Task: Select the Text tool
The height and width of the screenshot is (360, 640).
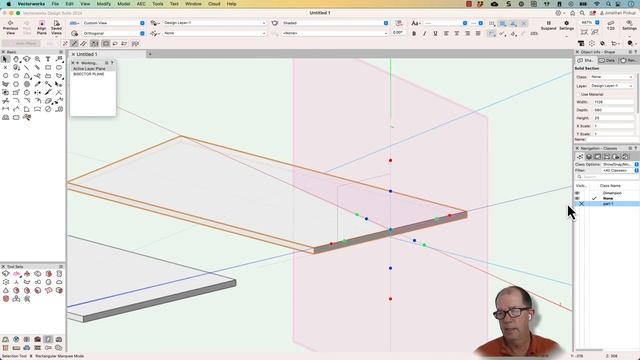Action: pyautogui.click(x=48, y=59)
